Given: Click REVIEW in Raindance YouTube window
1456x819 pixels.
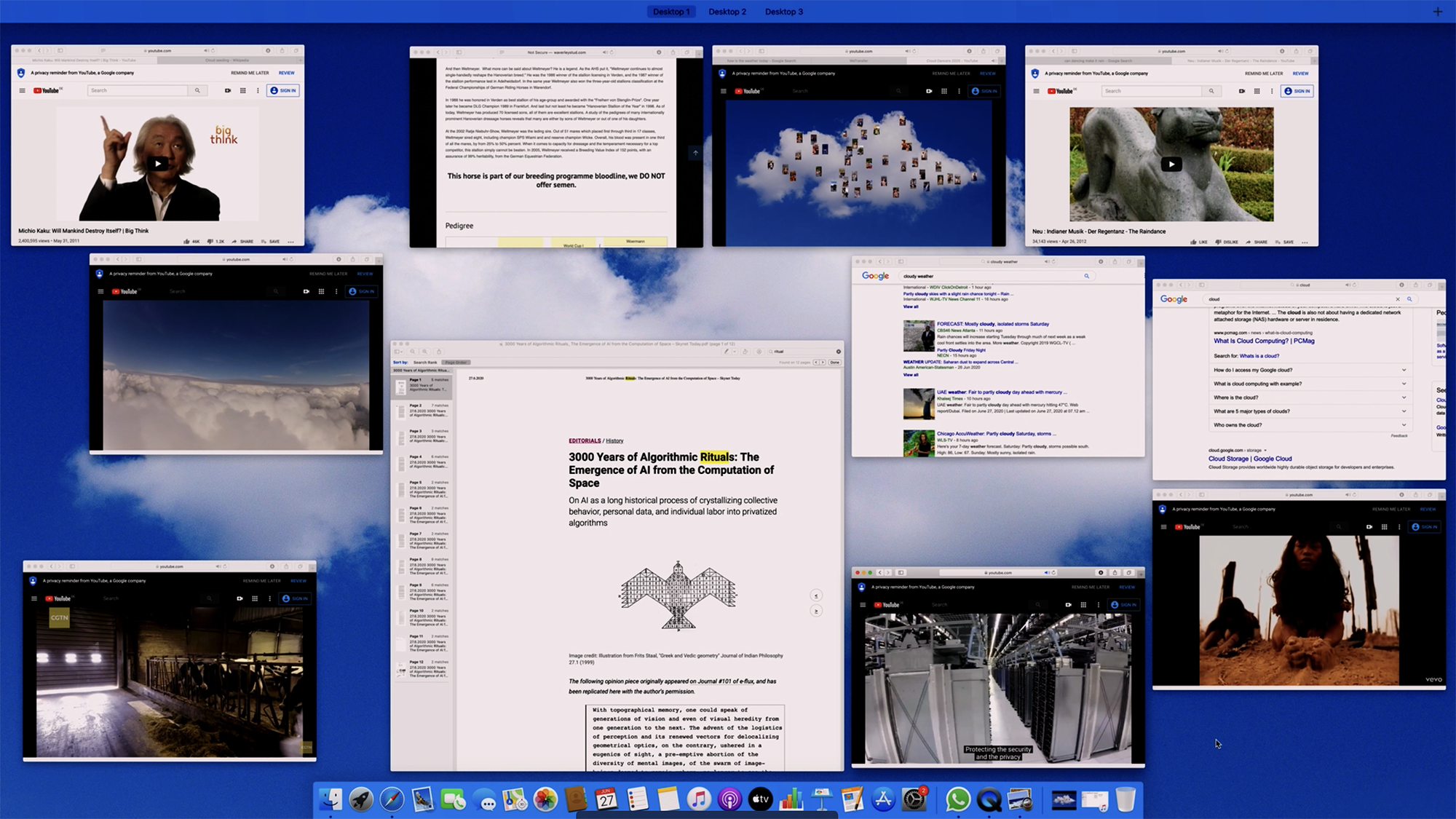Looking at the screenshot, I should (1301, 74).
